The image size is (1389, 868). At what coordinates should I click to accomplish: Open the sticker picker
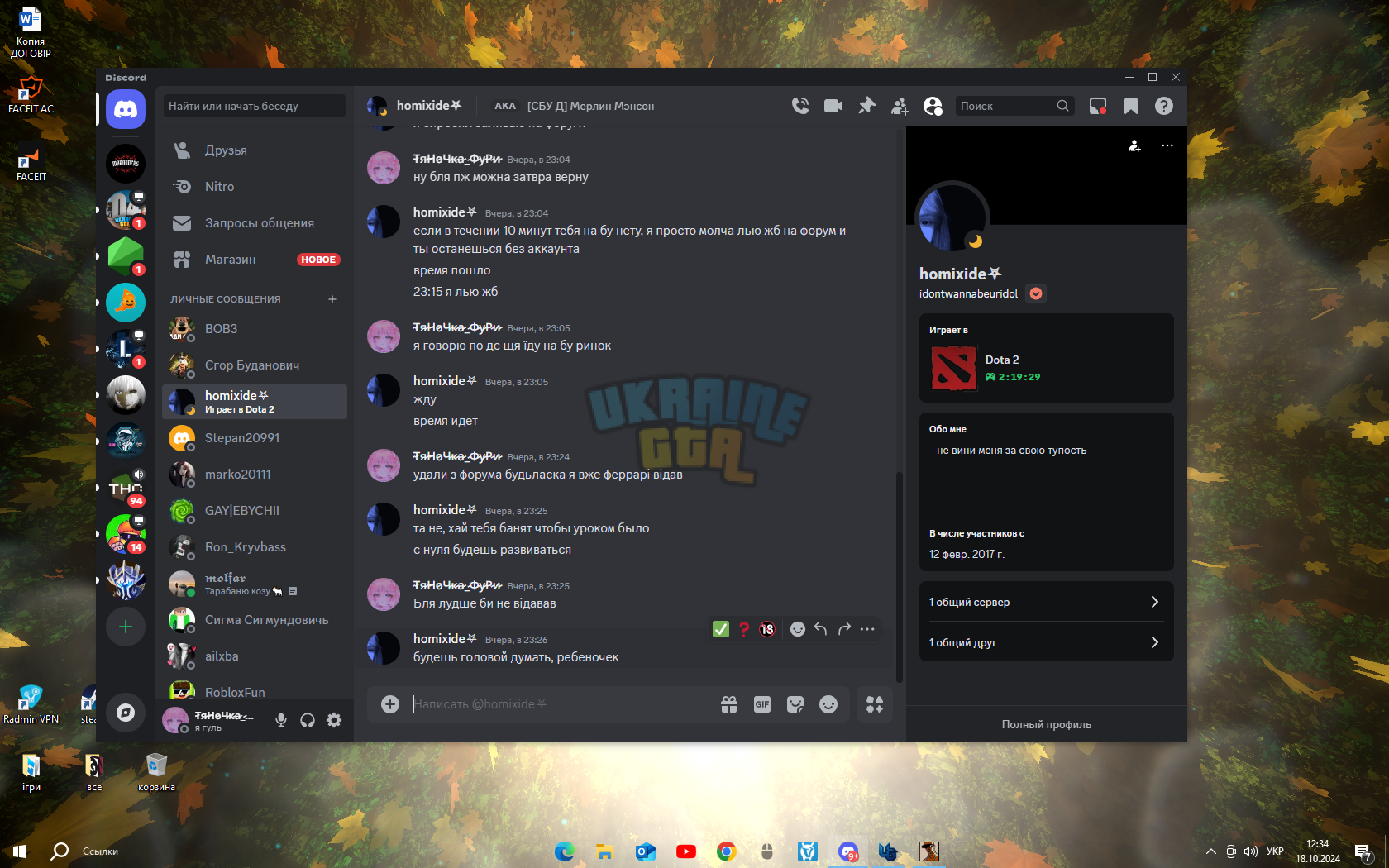(795, 704)
